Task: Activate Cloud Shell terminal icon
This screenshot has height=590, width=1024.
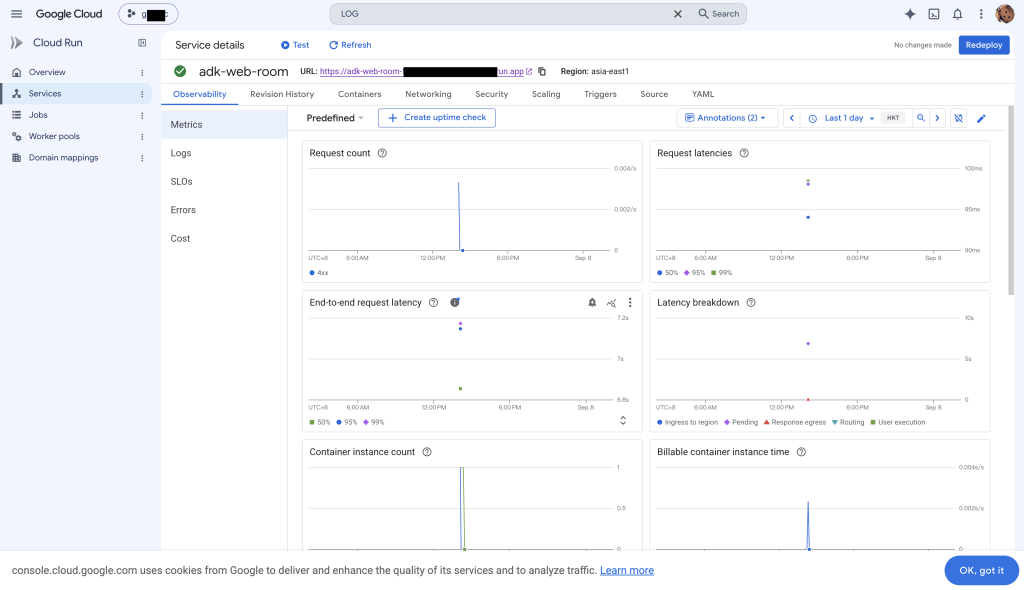Action: tap(934, 14)
